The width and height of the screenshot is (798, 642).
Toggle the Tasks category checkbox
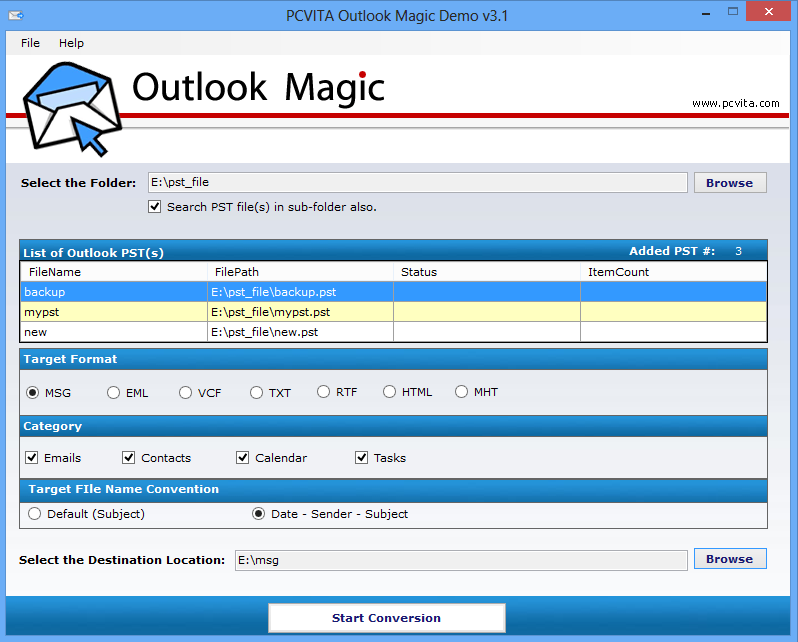pyautogui.click(x=361, y=457)
